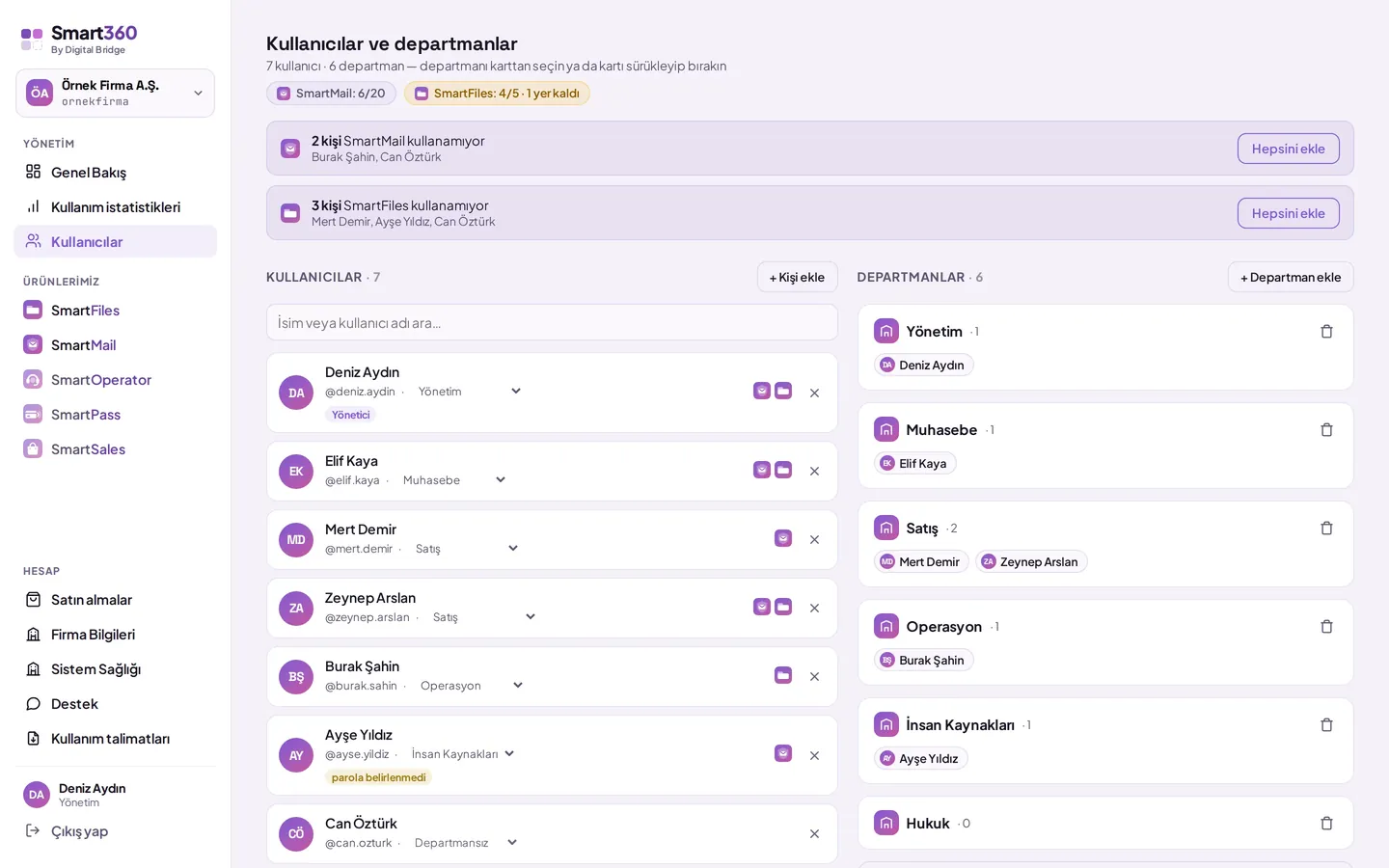Click Hepsini ekle for SmartFiles banner

click(1288, 213)
